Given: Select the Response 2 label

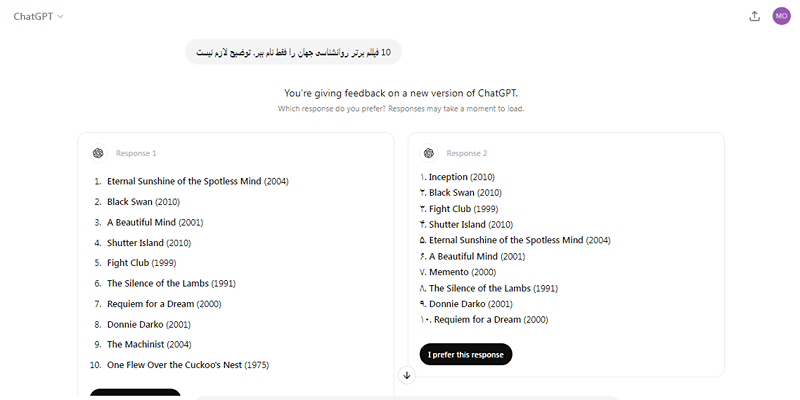Looking at the screenshot, I should [x=467, y=154].
